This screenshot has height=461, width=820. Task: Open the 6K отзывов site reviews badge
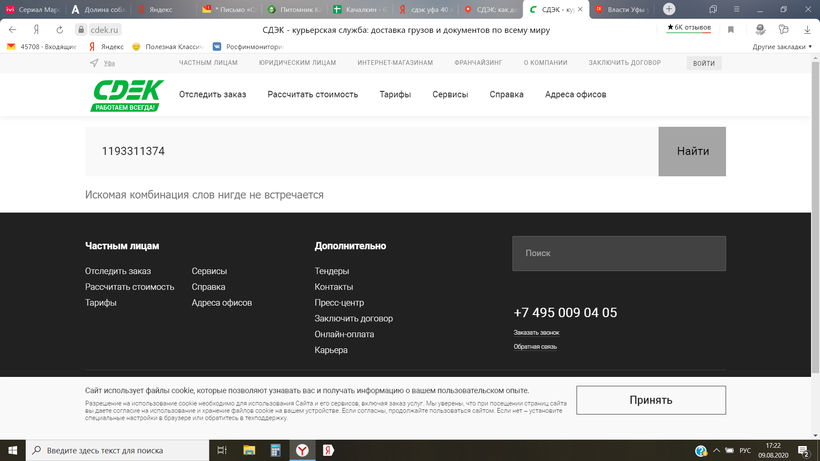689,28
